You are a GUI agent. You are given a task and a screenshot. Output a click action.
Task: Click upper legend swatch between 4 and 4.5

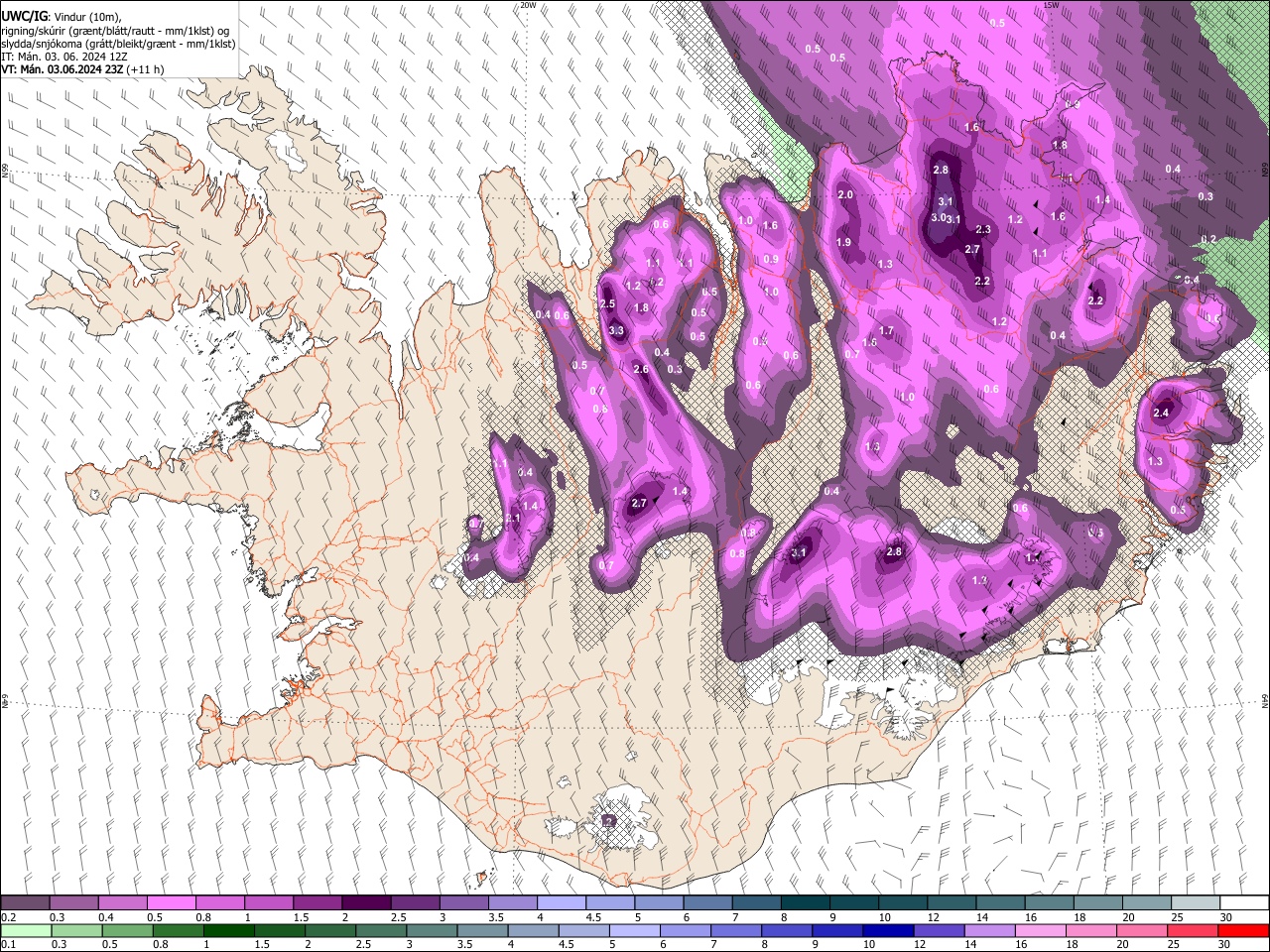click(x=562, y=903)
